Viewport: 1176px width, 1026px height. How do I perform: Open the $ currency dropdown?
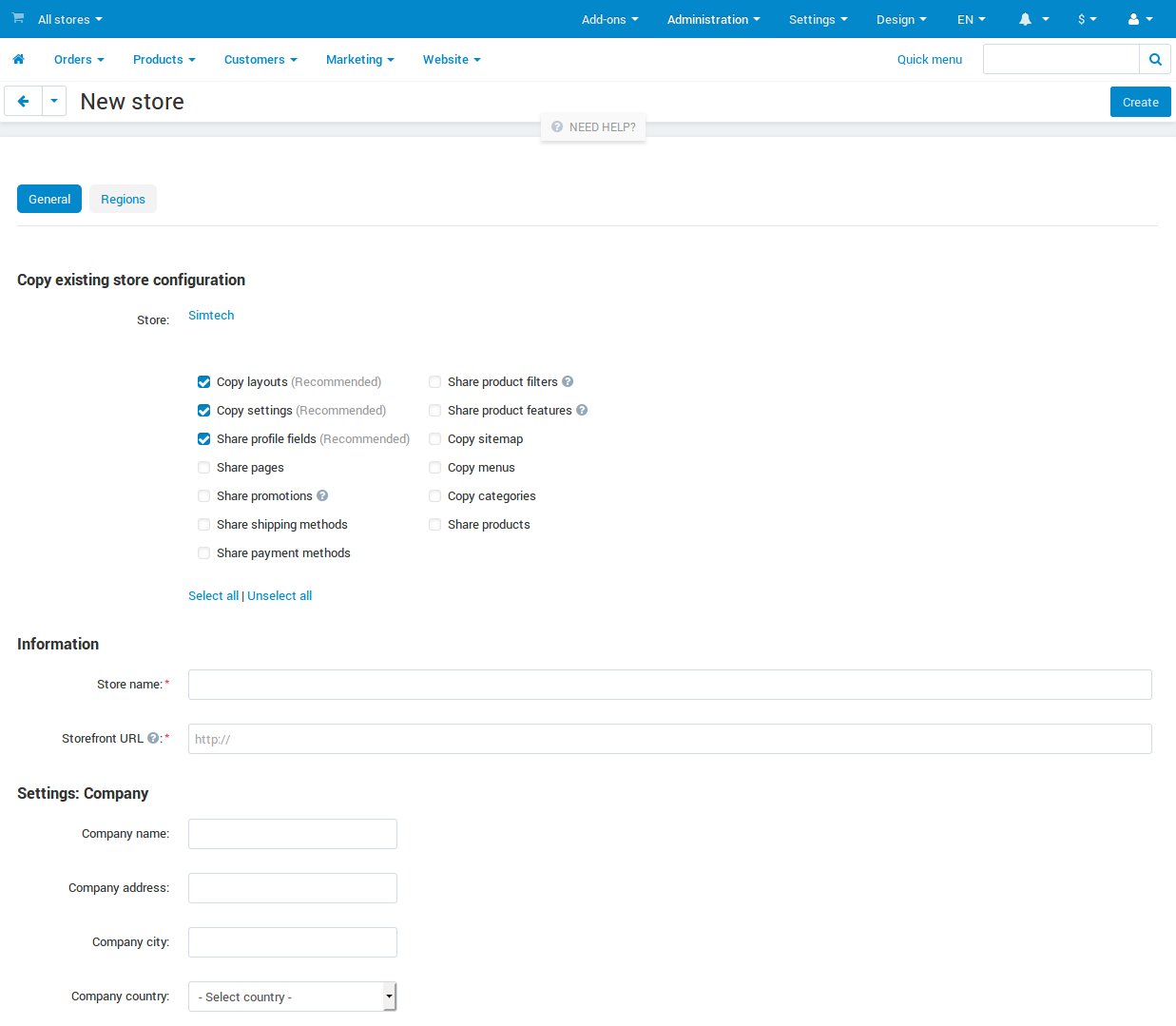pos(1088,19)
